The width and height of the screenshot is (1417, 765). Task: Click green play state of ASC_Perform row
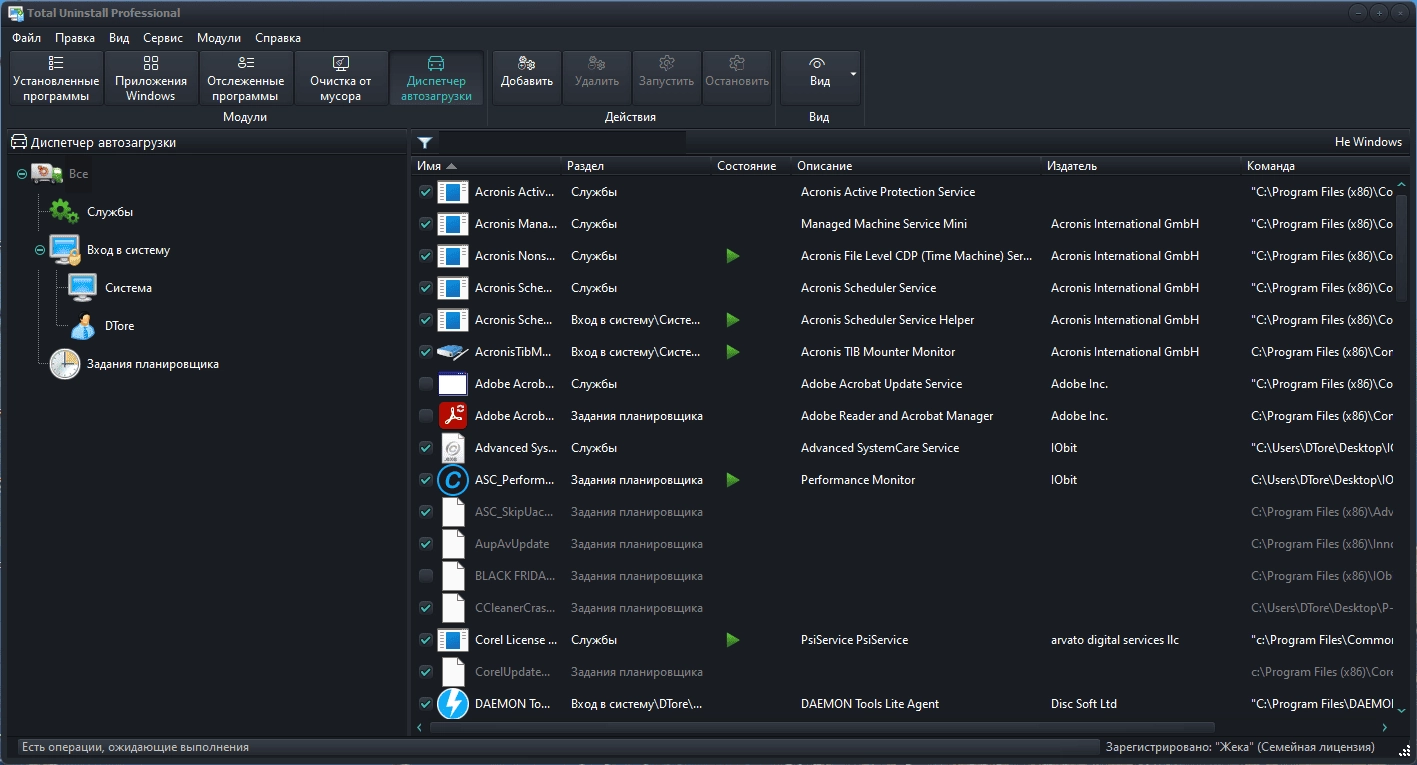[x=733, y=480]
